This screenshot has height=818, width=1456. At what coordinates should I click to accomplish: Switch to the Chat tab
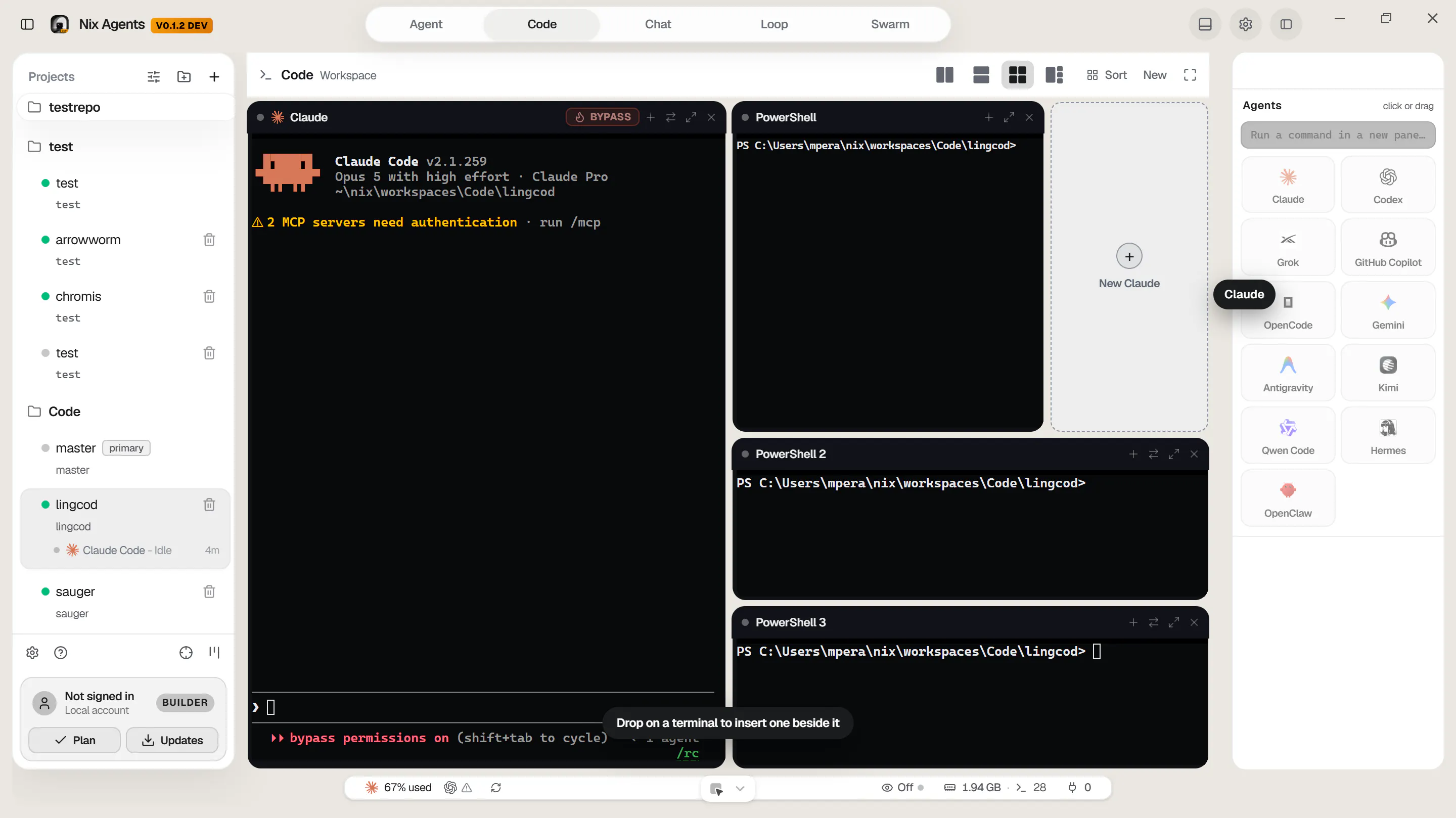(657, 24)
